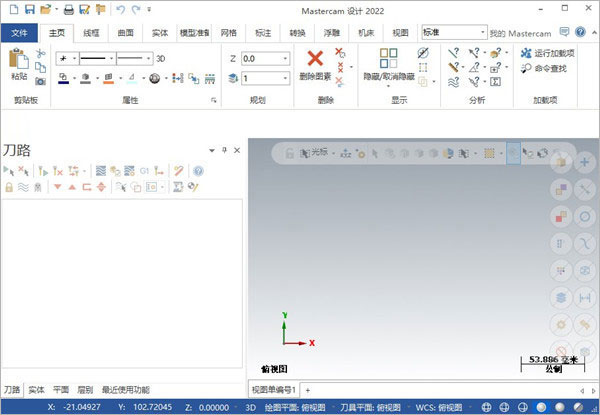Click the Redo arrow icon

click(136, 10)
